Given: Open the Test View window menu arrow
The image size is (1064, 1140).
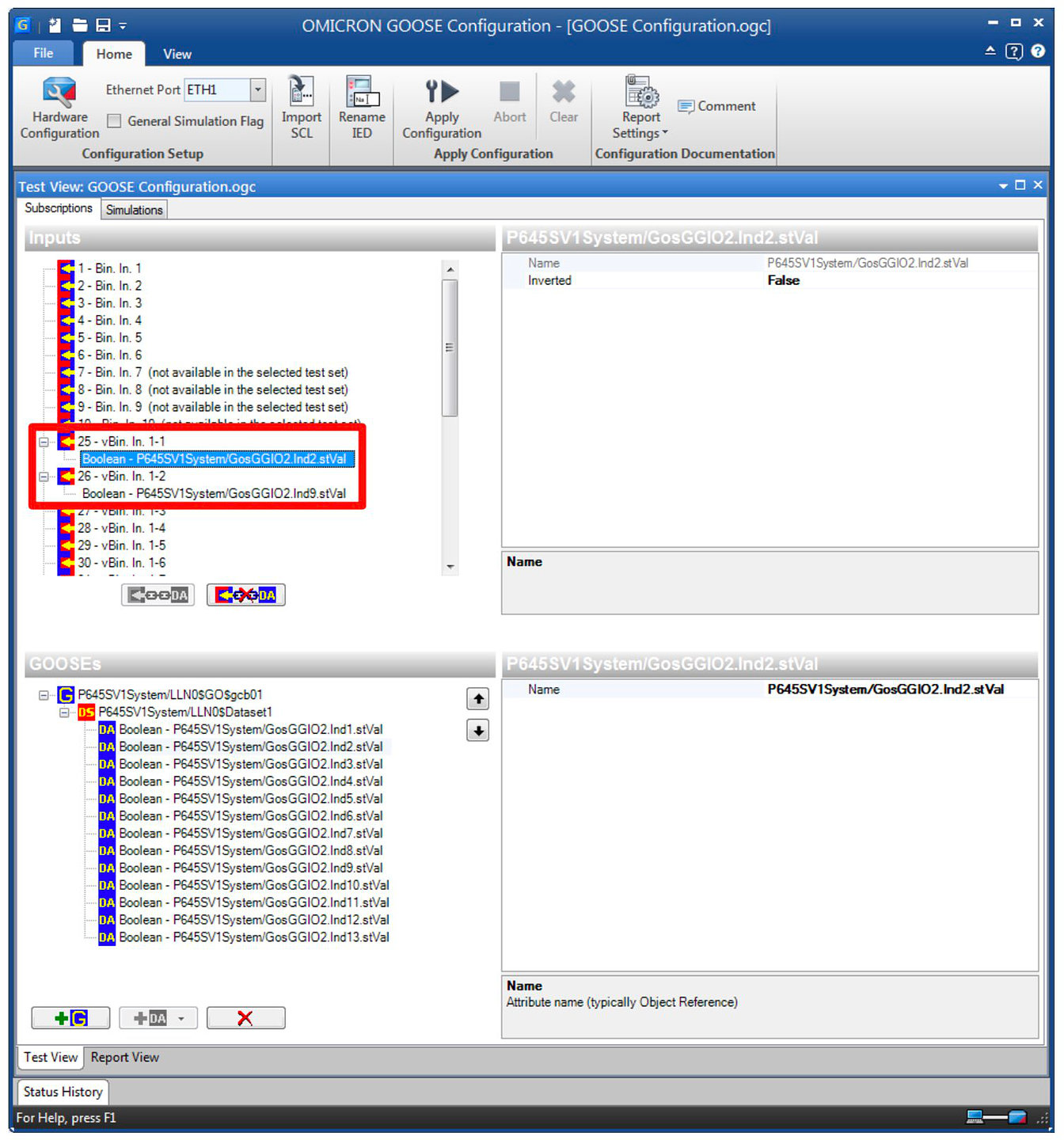Looking at the screenshot, I should click(x=1003, y=186).
